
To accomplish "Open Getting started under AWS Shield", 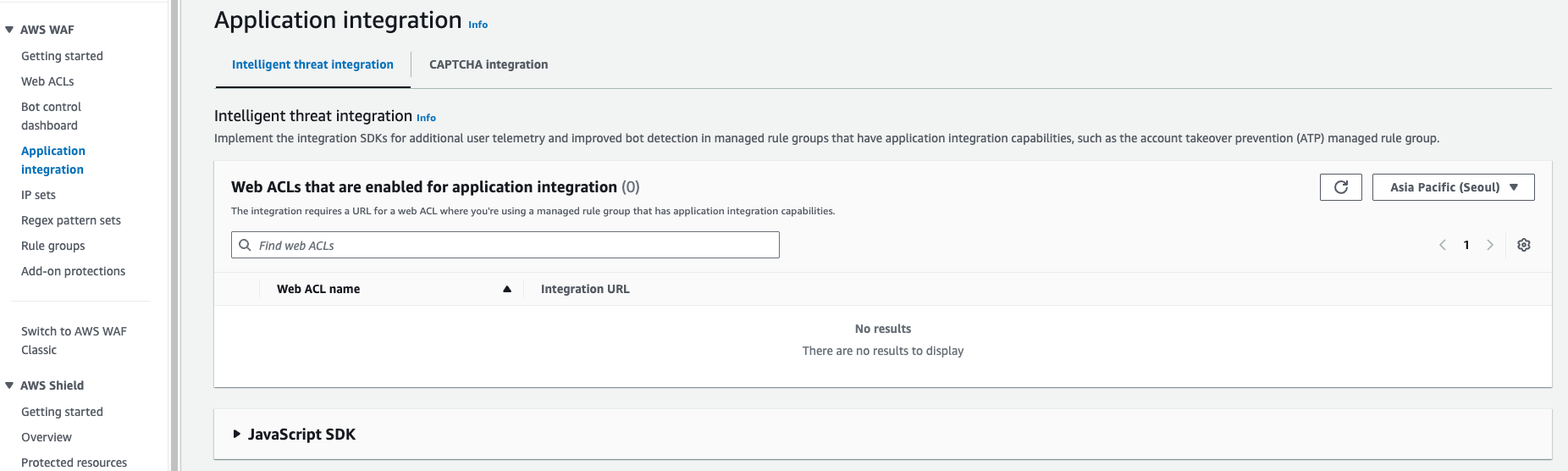I will click(62, 412).
